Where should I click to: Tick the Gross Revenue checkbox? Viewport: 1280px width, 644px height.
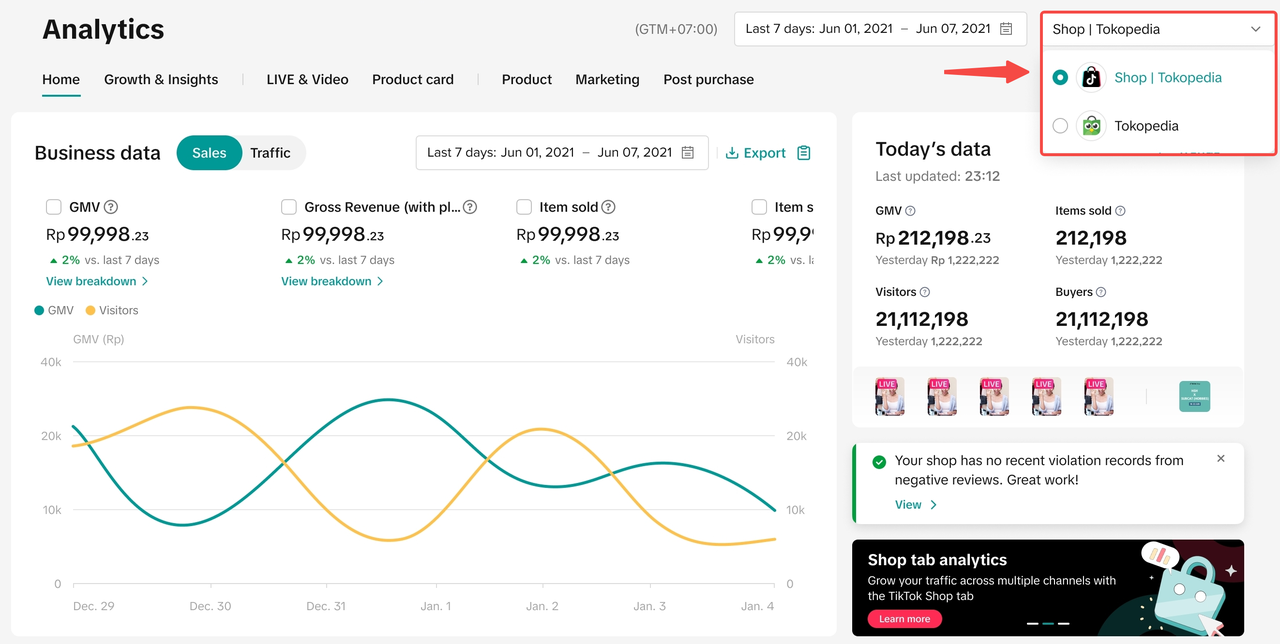tap(289, 207)
